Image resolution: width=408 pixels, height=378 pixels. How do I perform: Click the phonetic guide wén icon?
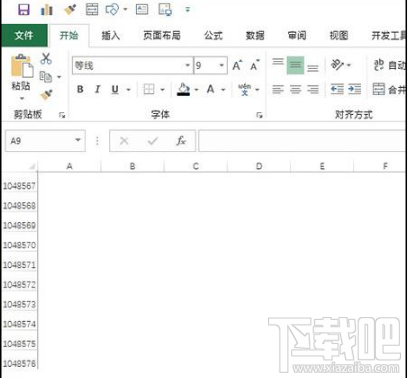[244, 89]
